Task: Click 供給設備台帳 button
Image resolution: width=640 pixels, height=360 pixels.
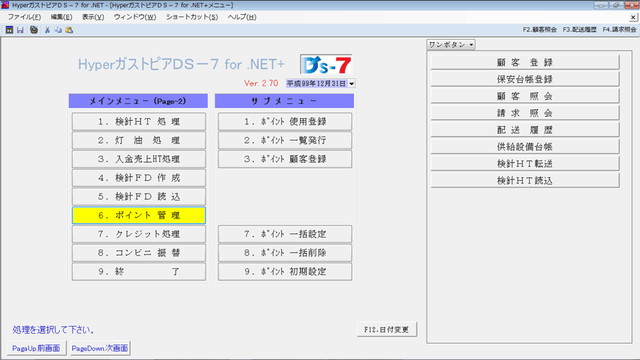Action: pyautogui.click(x=524, y=147)
